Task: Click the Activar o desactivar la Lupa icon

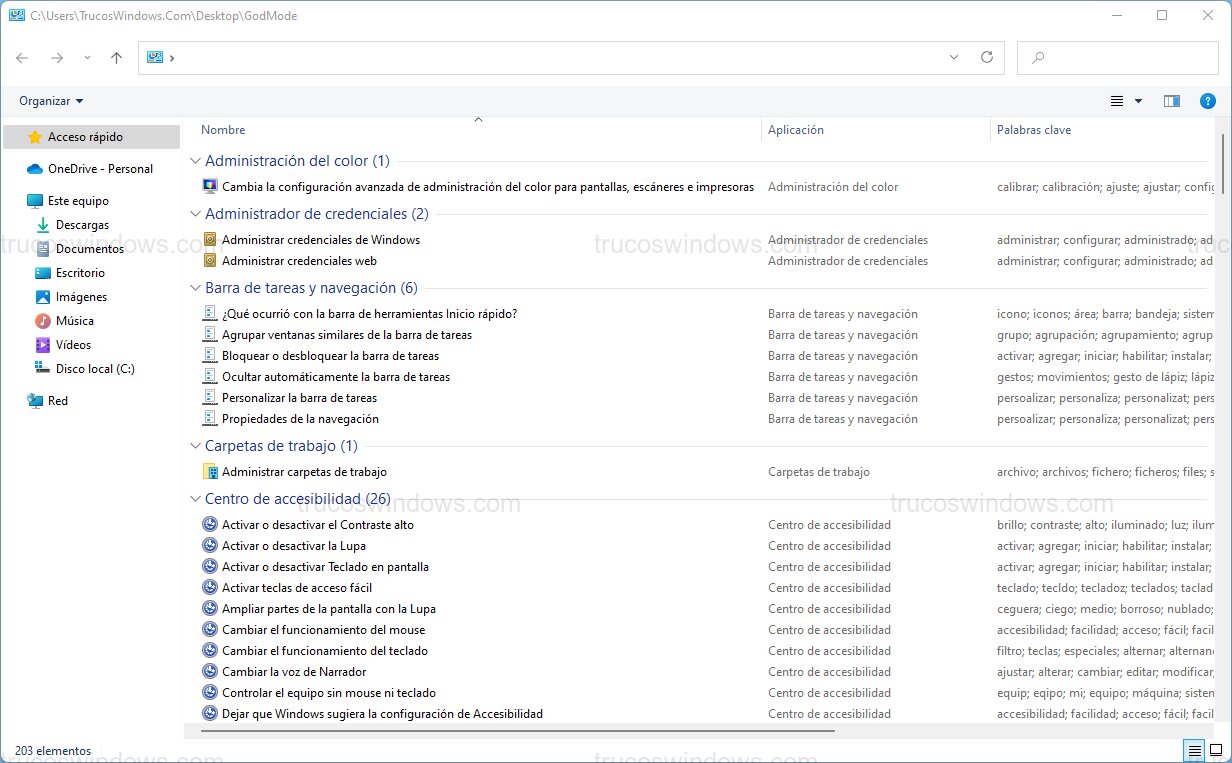Action: 210,545
